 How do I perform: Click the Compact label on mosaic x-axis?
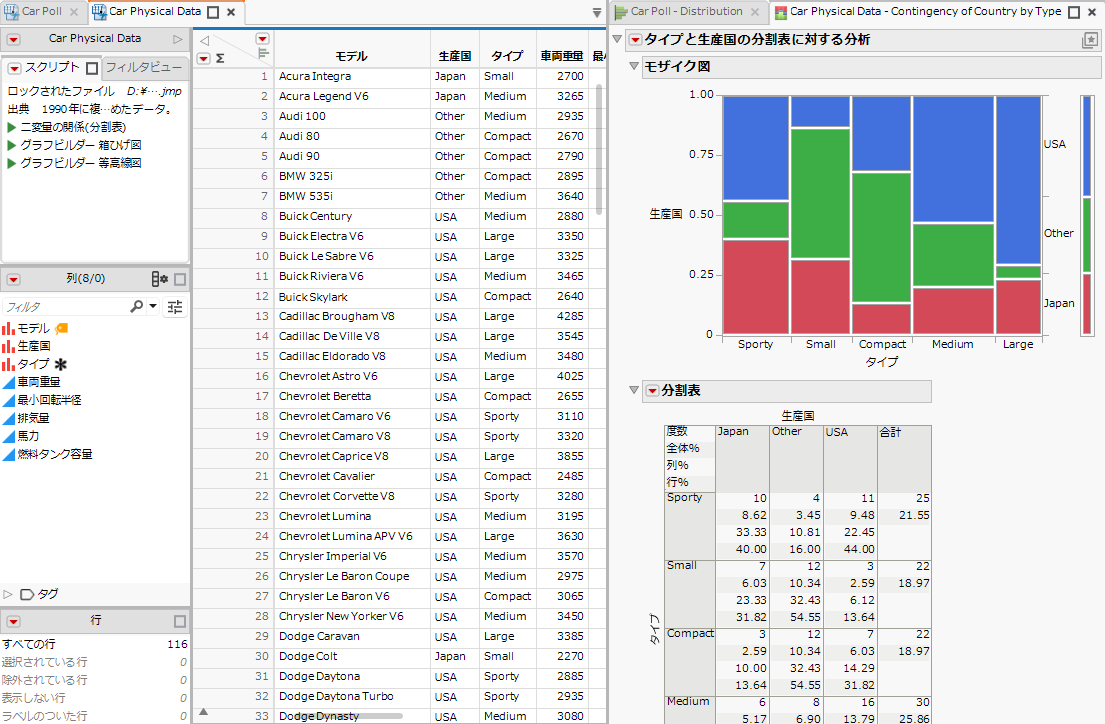[882, 344]
